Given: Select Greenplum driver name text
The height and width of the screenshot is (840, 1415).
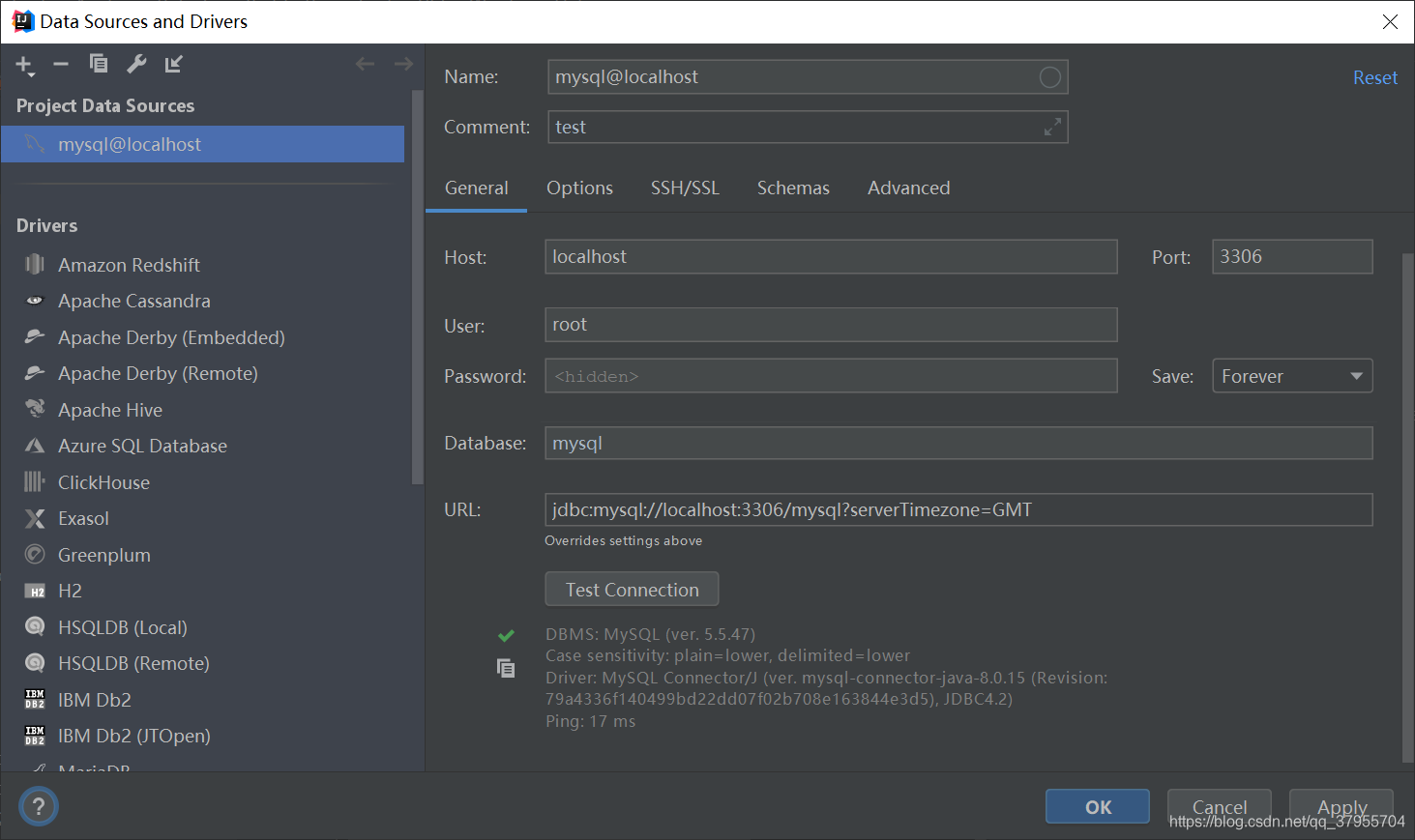Looking at the screenshot, I should pos(104,555).
